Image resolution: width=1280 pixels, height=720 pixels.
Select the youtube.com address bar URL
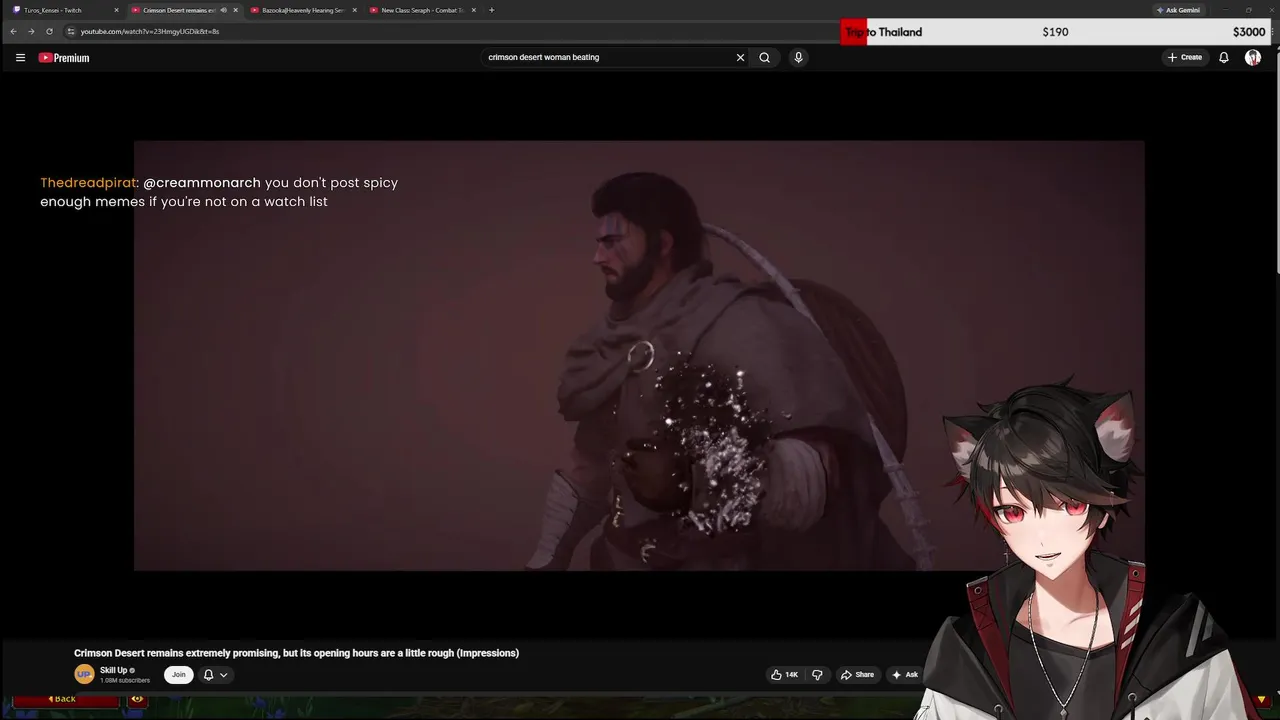point(150,31)
